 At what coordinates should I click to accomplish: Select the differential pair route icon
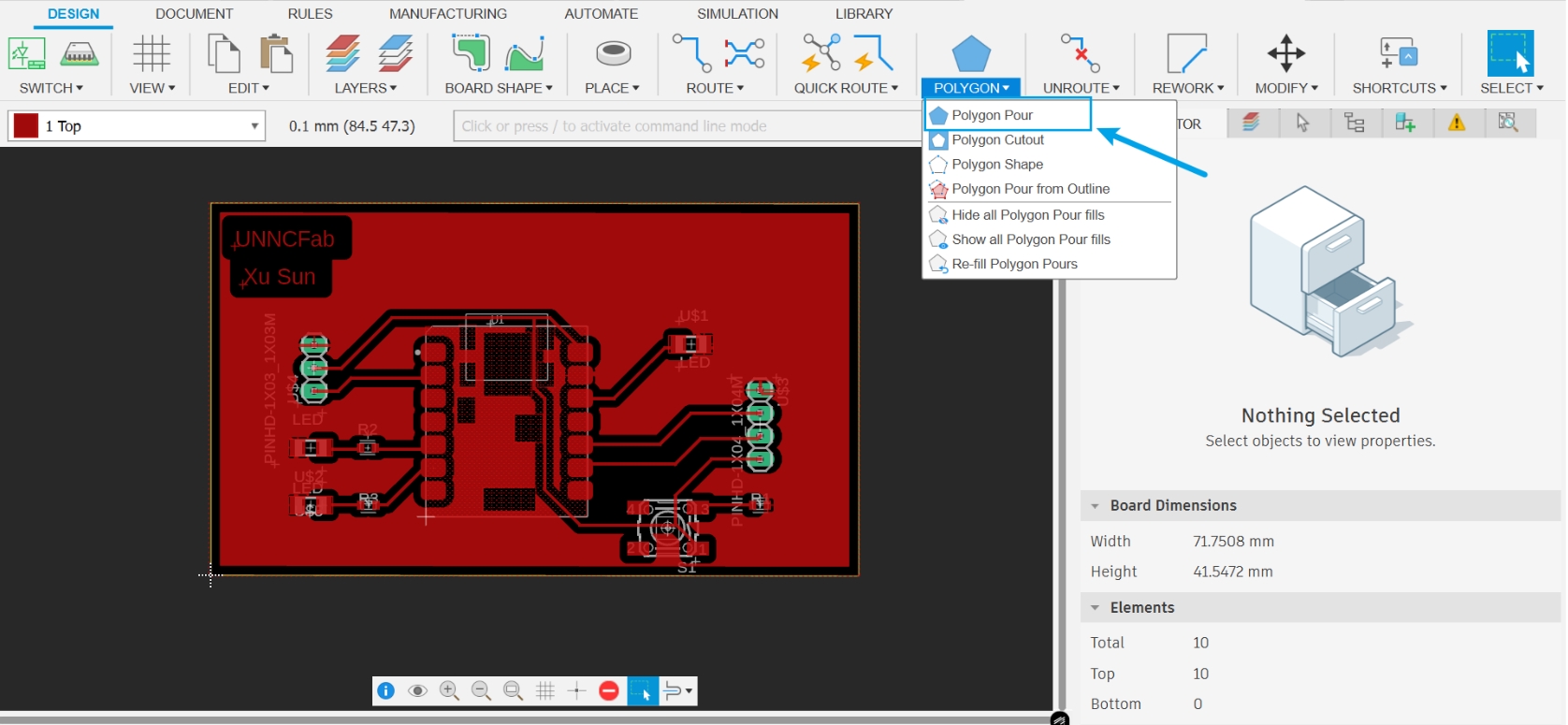point(745,53)
